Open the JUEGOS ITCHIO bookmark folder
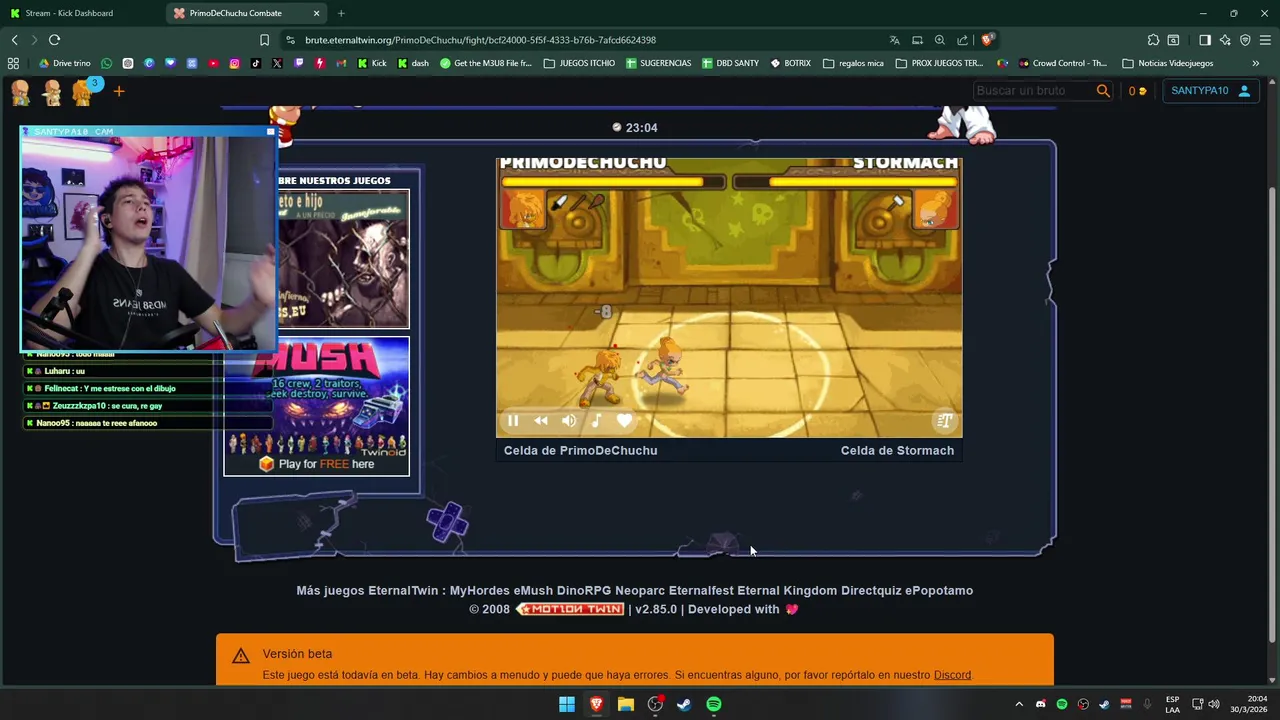1280x720 pixels. (580, 63)
